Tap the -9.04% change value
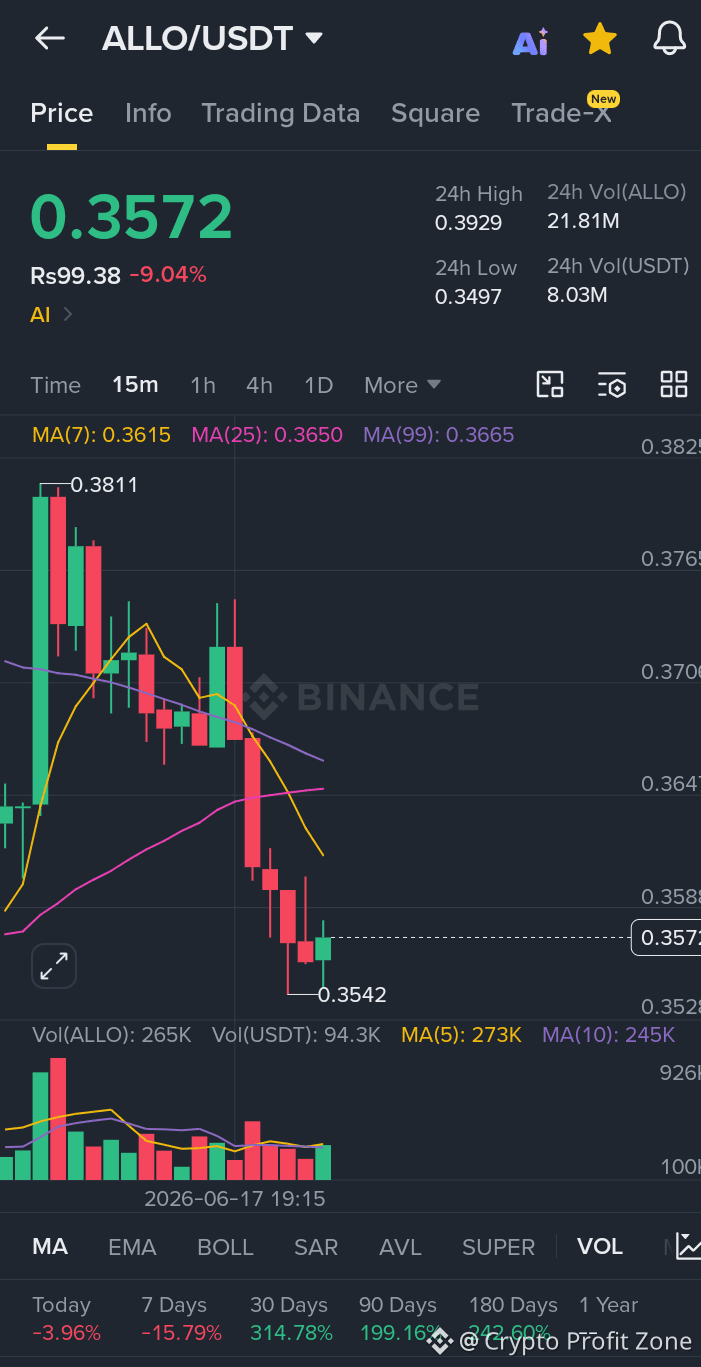The image size is (701, 1367). click(x=168, y=275)
